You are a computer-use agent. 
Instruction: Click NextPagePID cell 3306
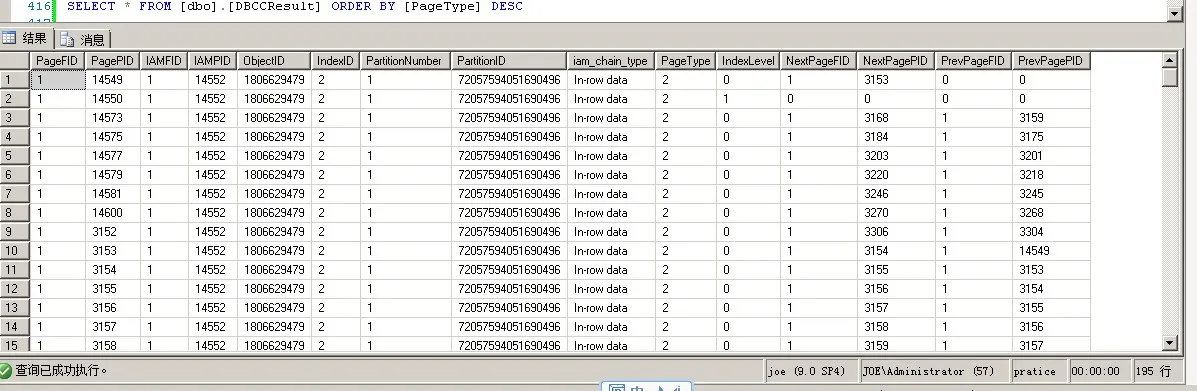pos(896,231)
